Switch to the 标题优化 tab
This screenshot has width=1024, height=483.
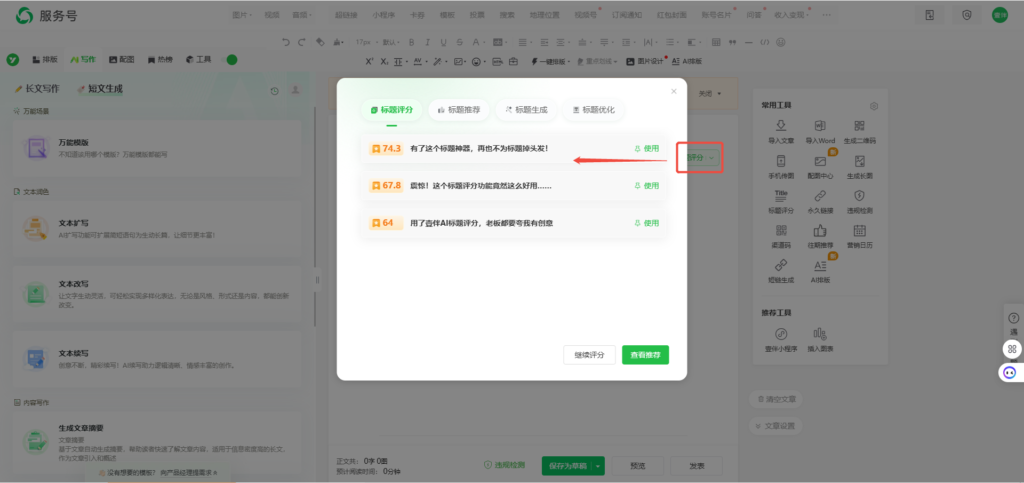pyautogui.click(x=593, y=109)
